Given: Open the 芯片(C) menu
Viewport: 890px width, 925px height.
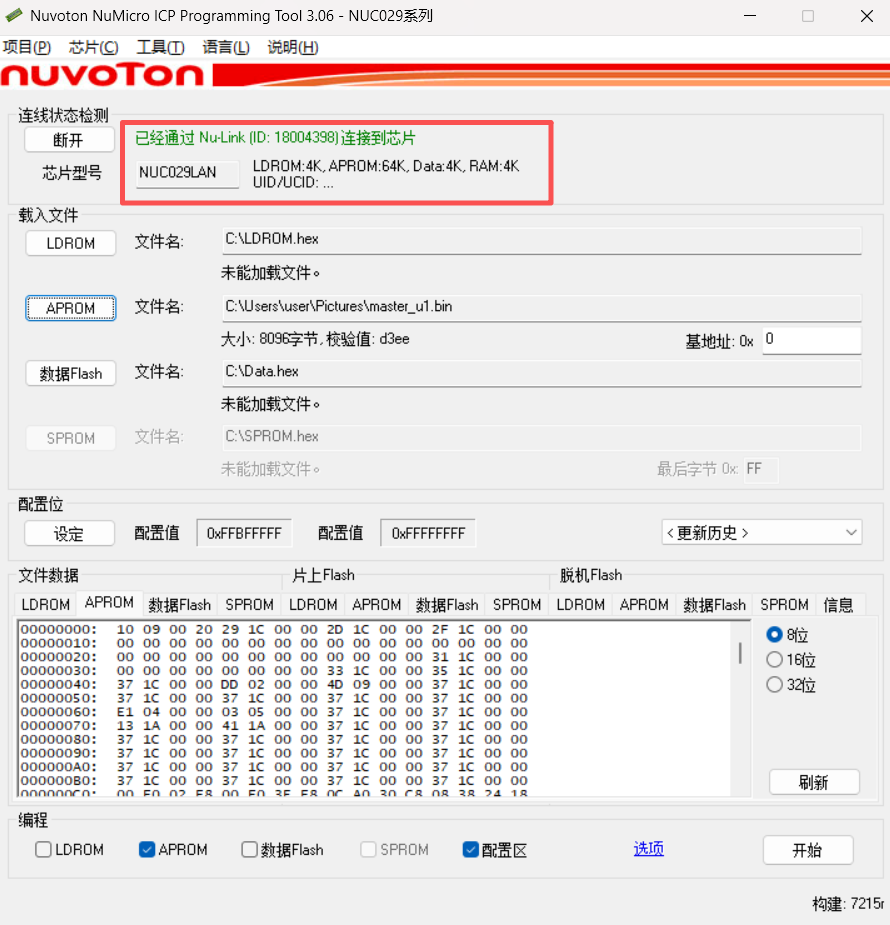Looking at the screenshot, I should (x=93, y=47).
